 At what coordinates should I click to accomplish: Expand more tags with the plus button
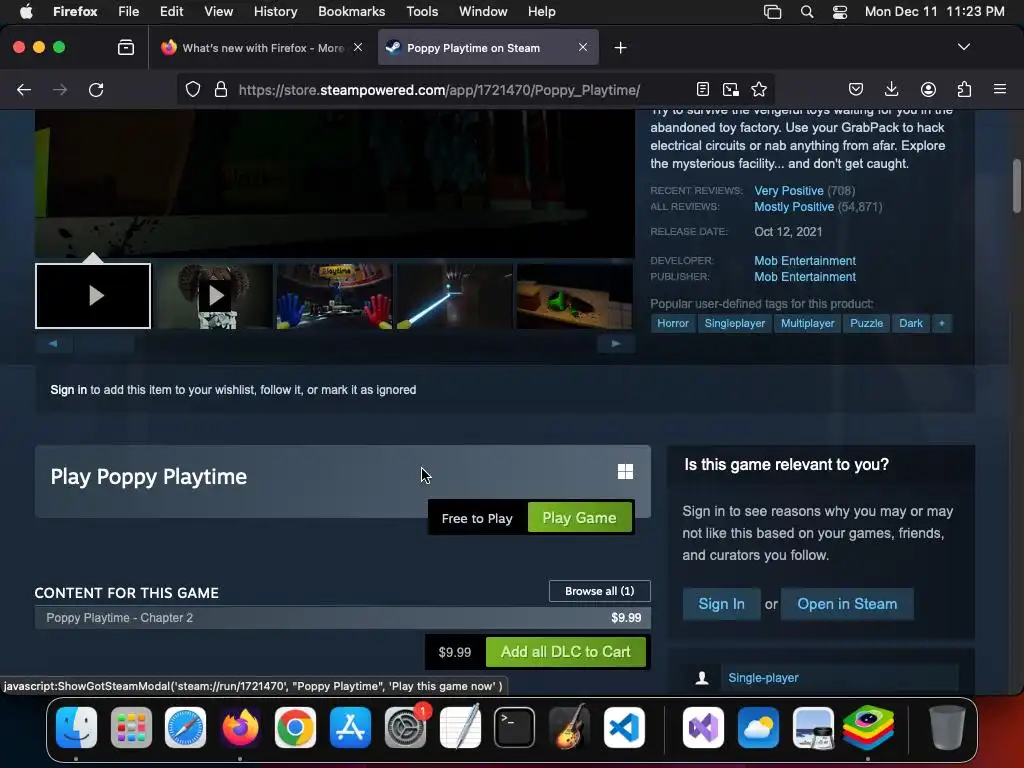[942, 323]
